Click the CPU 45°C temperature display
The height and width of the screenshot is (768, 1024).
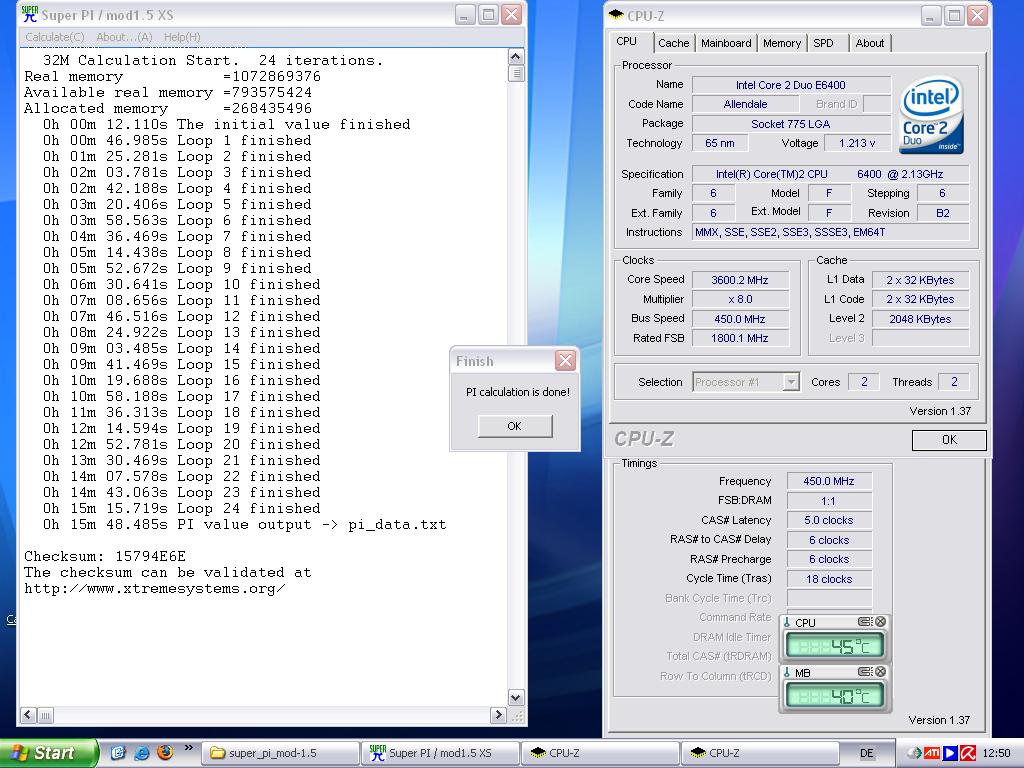pyautogui.click(x=835, y=646)
